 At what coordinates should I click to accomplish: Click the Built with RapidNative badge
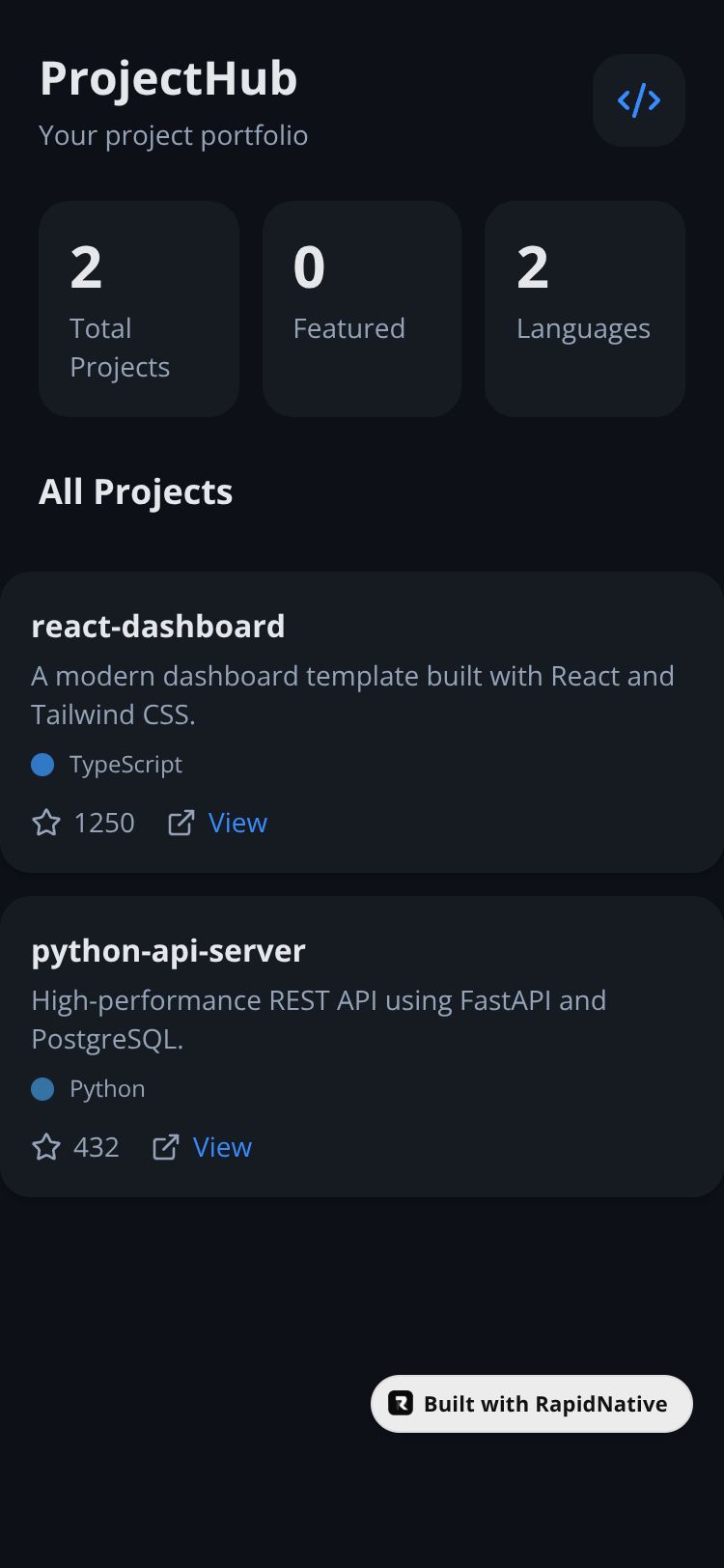click(x=532, y=1404)
